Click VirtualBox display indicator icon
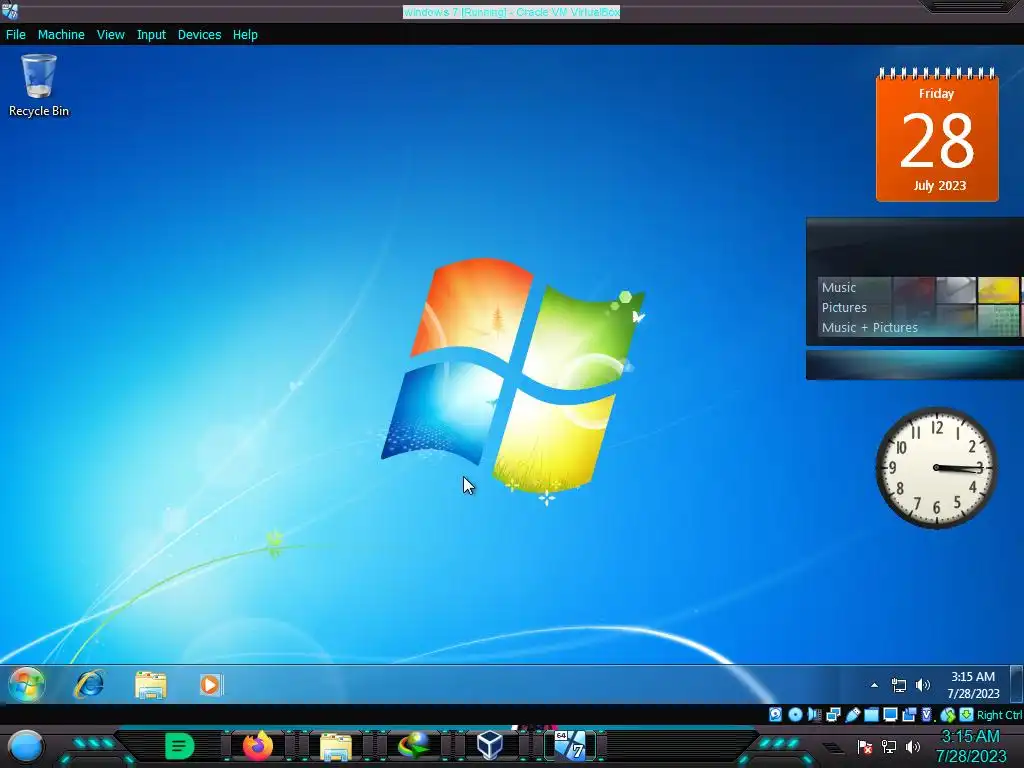 [890, 714]
